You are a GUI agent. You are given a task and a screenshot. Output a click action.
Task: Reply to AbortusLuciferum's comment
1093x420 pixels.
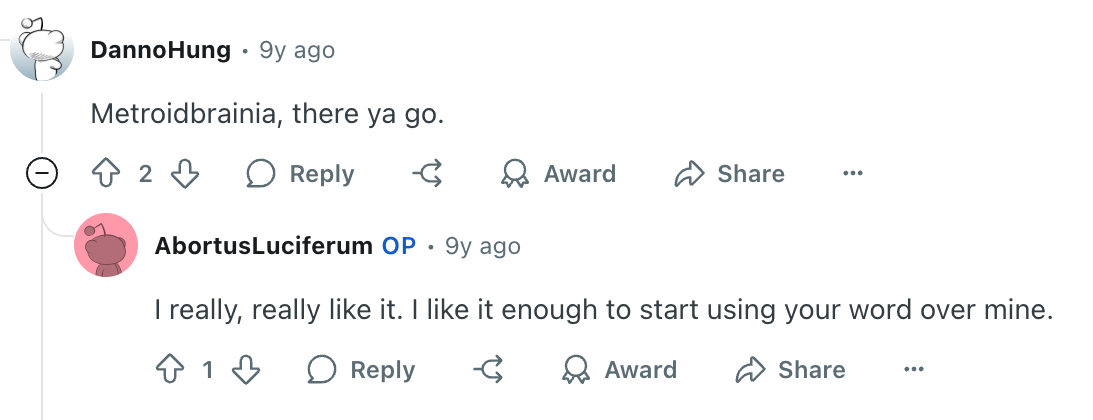pyautogui.click(x=361, y=370)
